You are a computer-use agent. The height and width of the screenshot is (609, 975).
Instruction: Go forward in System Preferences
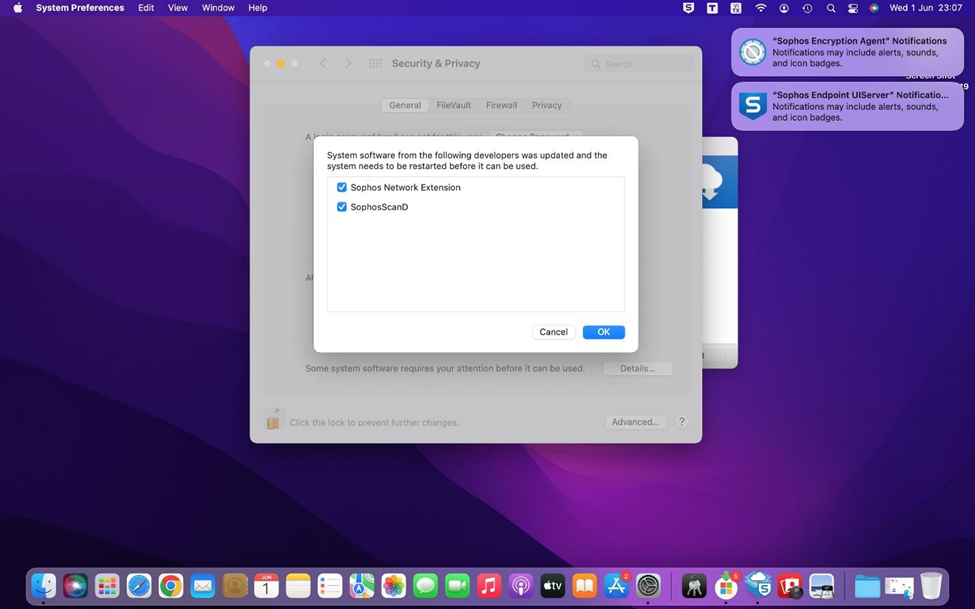coord(348,63)
